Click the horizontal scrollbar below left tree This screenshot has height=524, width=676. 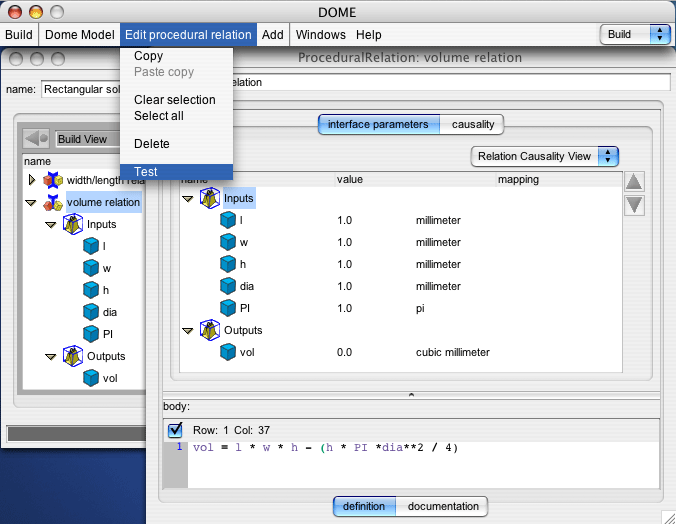coord(77,433)
